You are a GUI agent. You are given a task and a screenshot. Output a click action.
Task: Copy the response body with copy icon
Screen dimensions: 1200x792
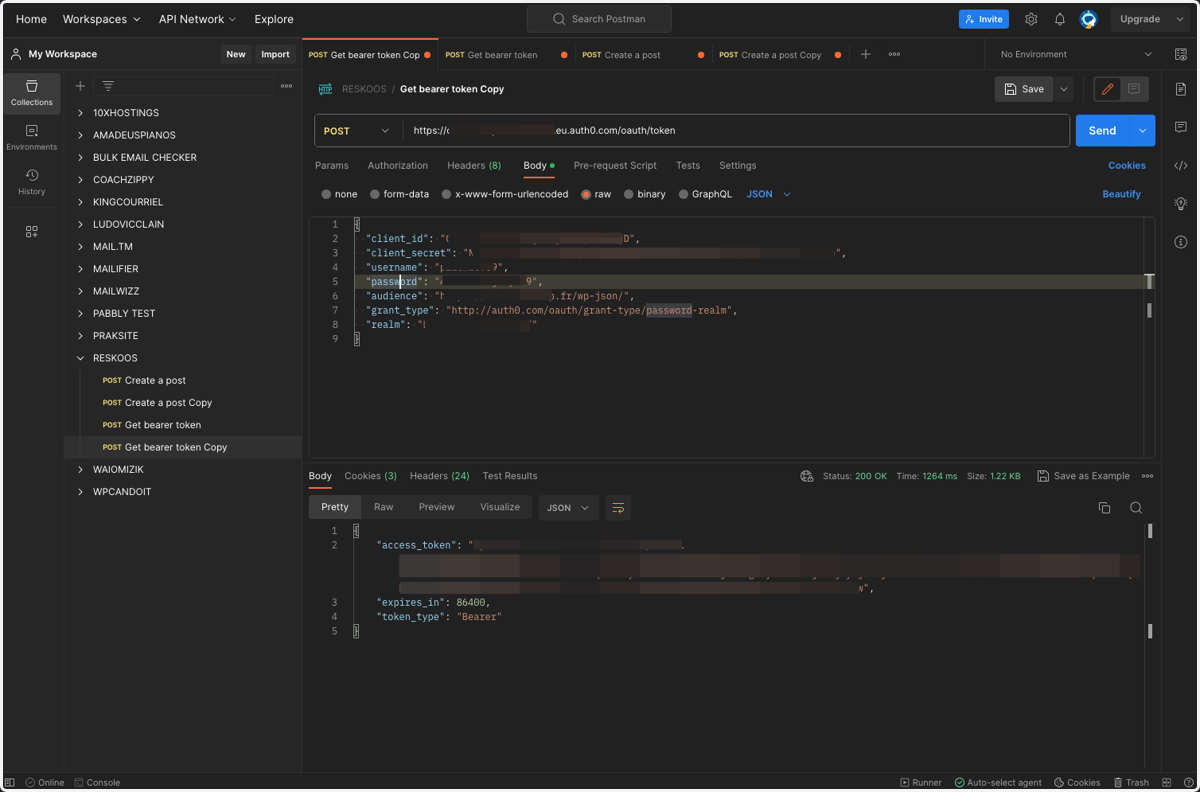coord(1104,508)
